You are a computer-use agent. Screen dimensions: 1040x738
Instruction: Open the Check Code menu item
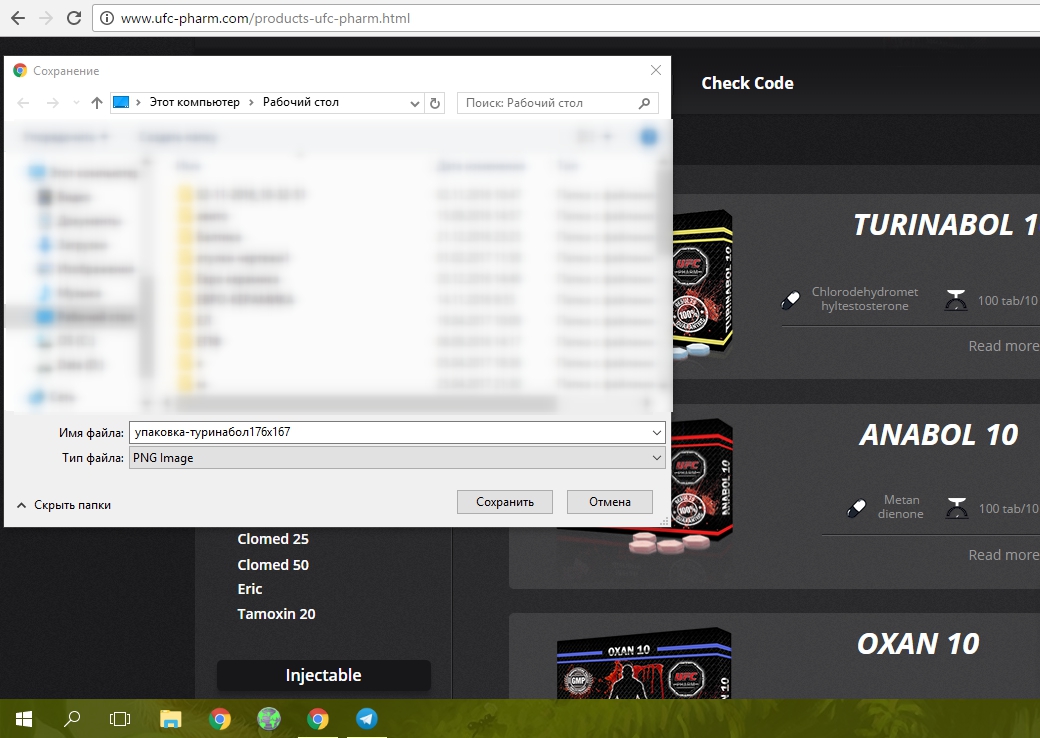(x=747, y=83)
